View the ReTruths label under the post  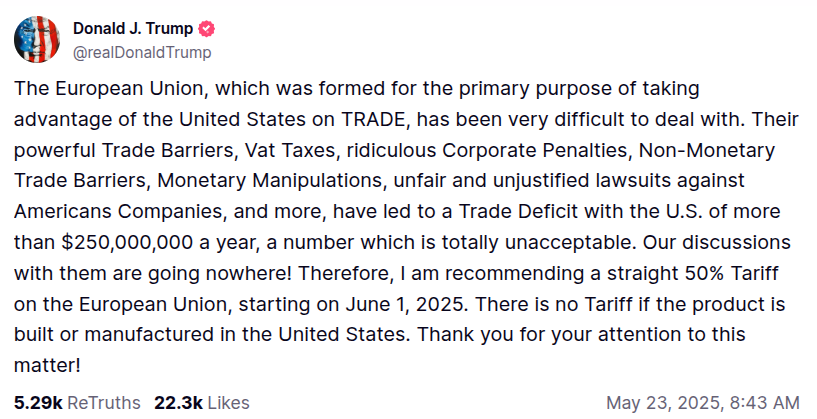(x=104, y=403)
